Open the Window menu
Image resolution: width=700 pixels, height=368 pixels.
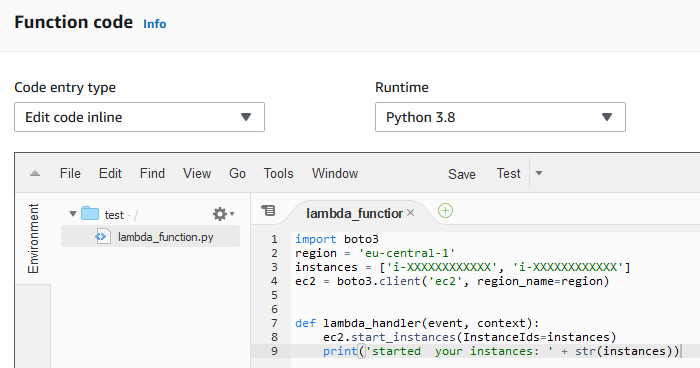[x=335, y=173]
